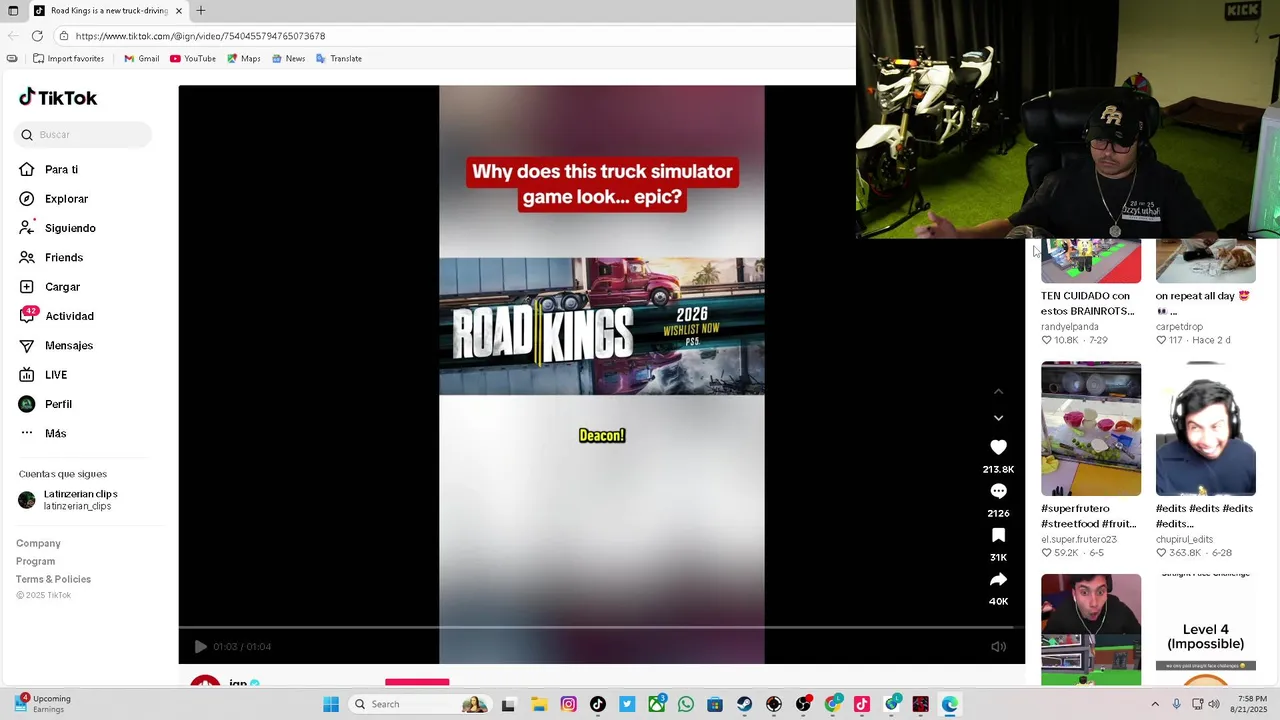Viewport: 1280px width, 720px height.
Task: Open Microsoft Store from taskbar
Action: click(x=715, y=704)
